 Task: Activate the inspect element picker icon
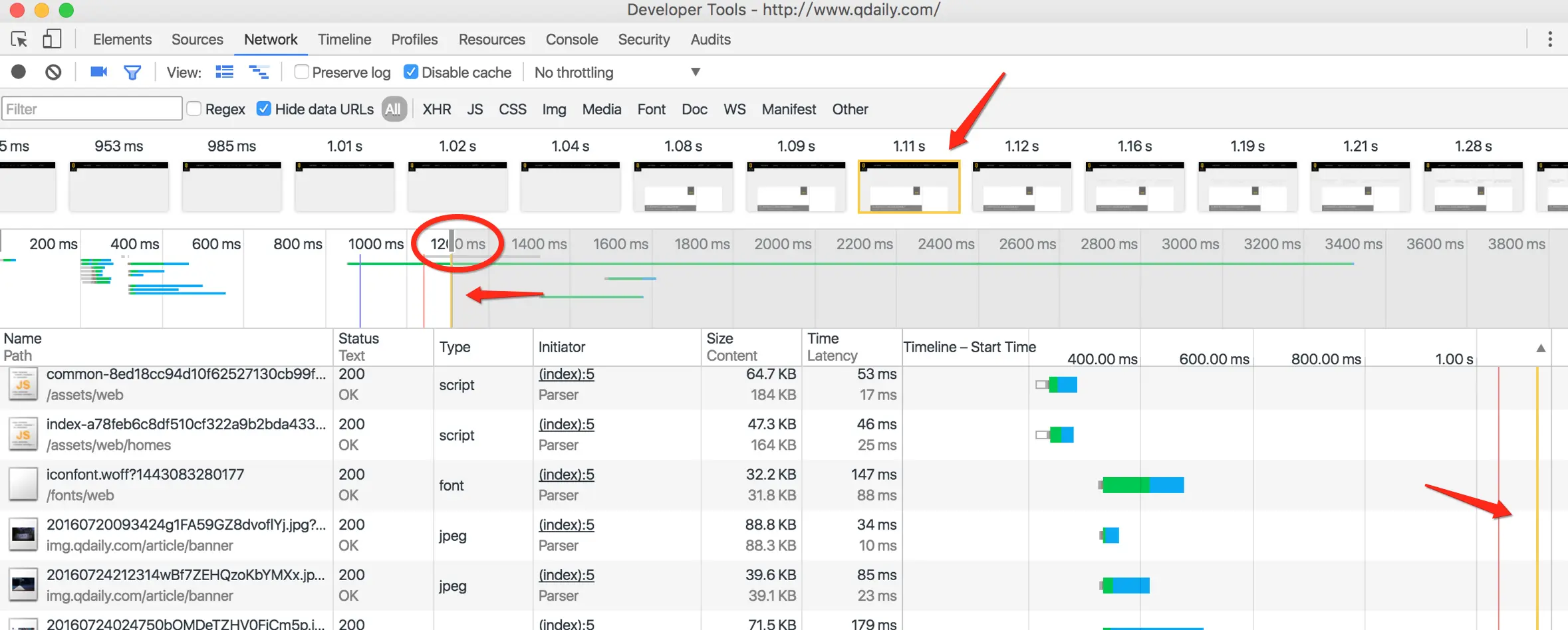(19, 39)
